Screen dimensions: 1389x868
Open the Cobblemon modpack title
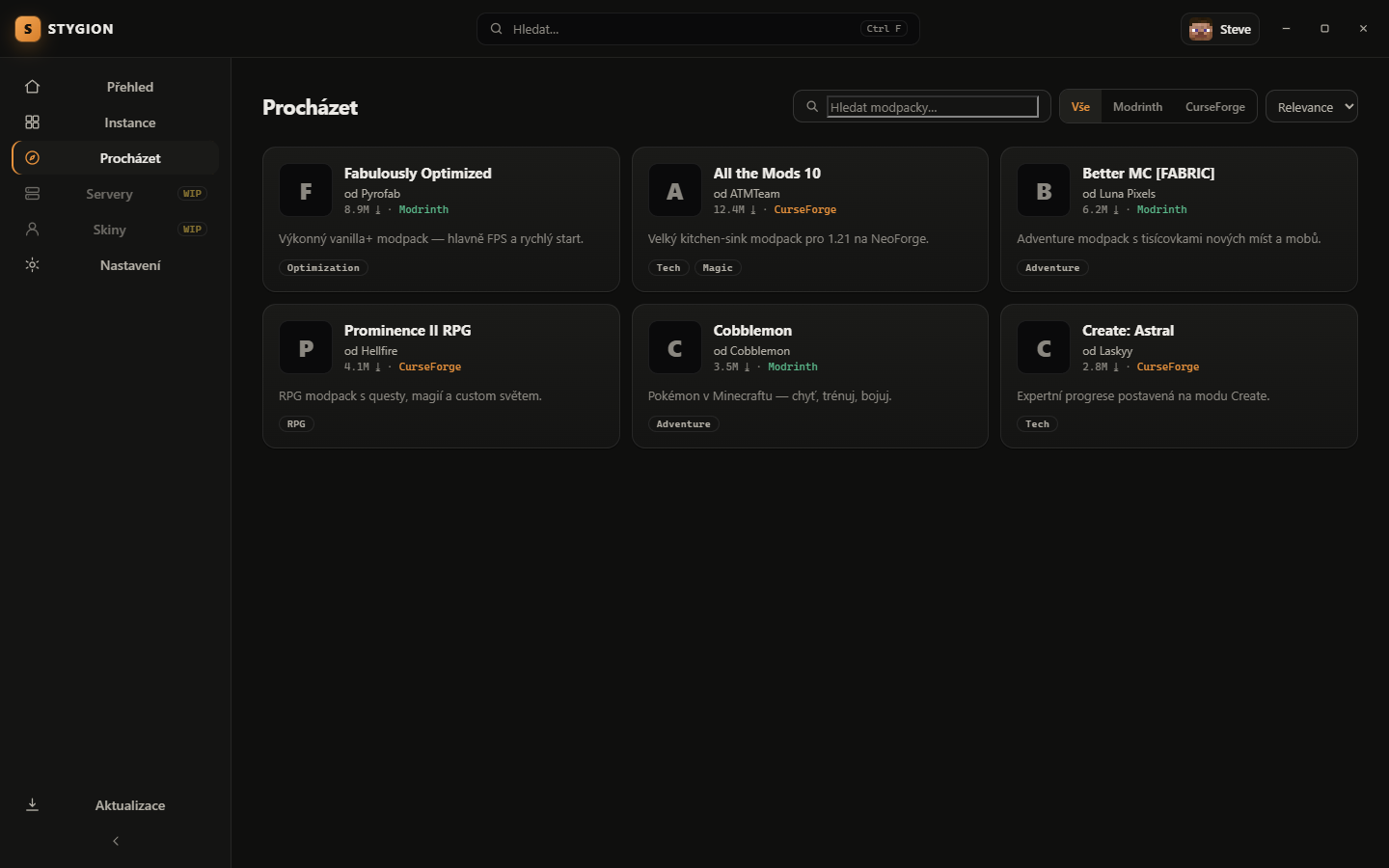click(x=752, y=331)
